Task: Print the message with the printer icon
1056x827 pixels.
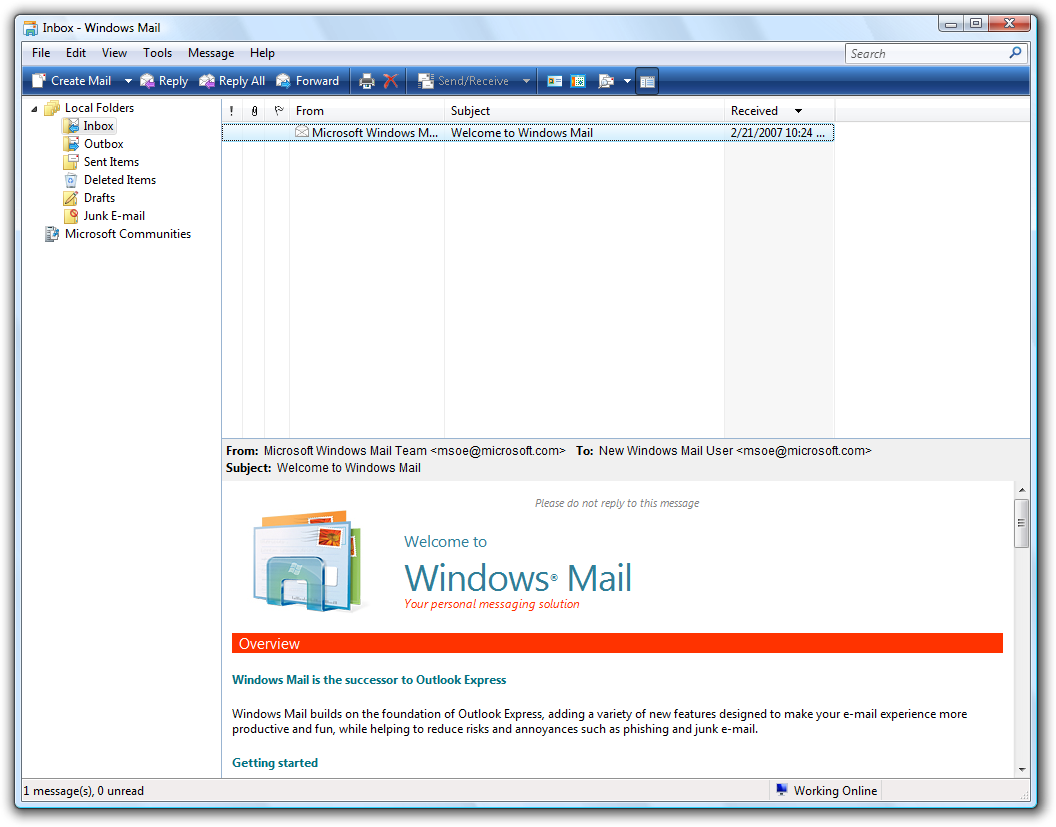Action: (x=366, y=81)
